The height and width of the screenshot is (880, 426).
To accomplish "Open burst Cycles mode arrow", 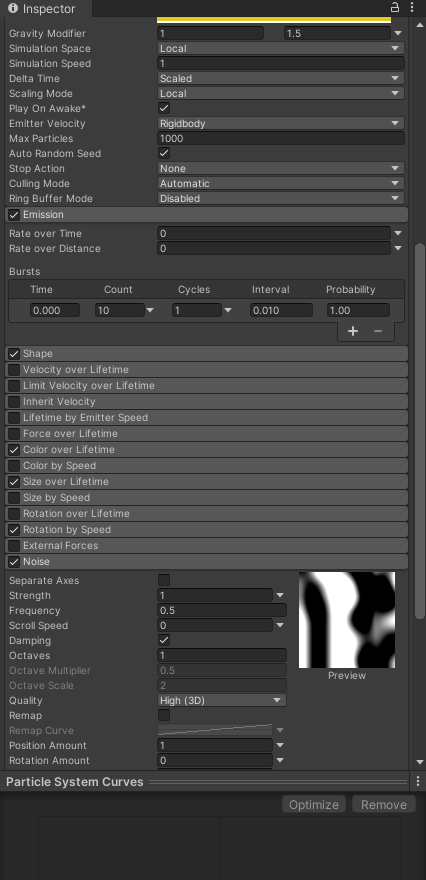I will (x=227, y=310).
